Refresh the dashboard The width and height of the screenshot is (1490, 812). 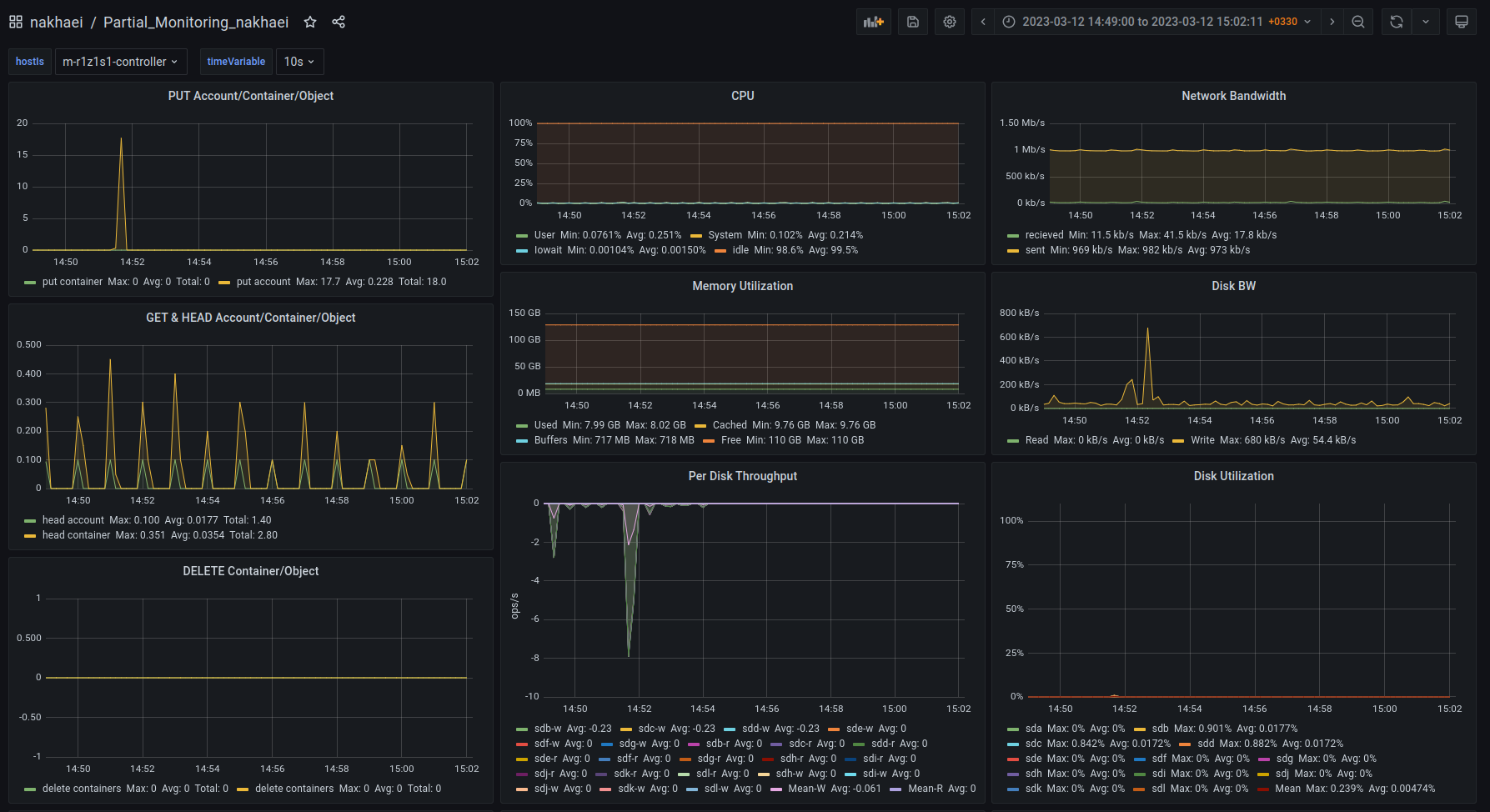1397,22
